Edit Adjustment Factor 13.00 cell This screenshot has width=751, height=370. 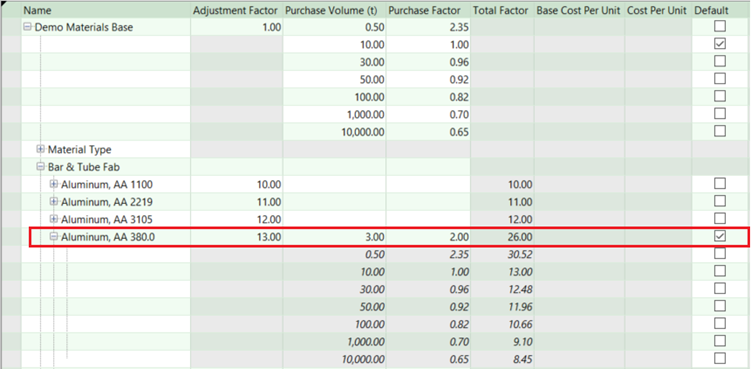237,237
